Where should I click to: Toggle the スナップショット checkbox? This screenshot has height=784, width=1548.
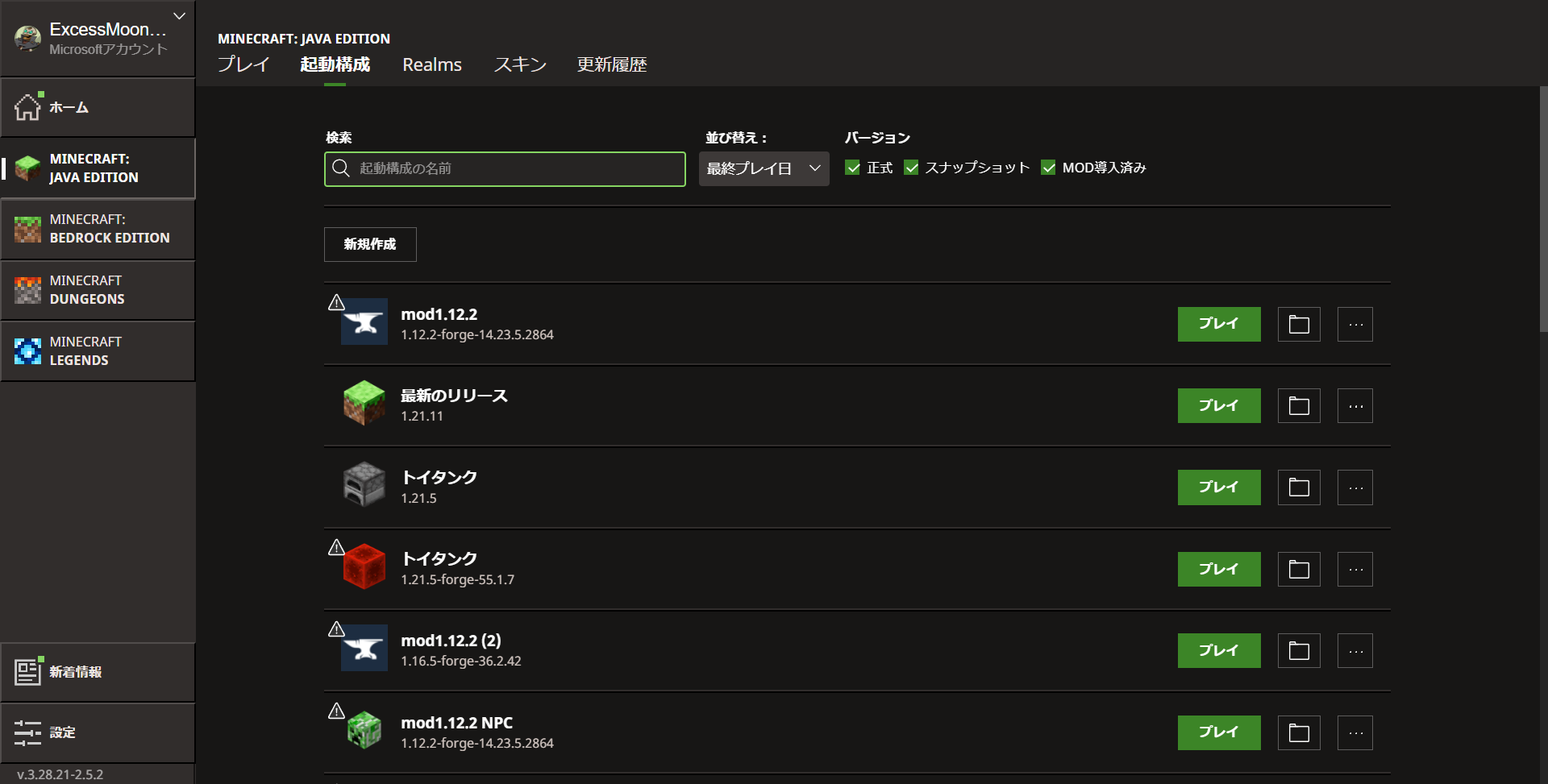point(911,168)
